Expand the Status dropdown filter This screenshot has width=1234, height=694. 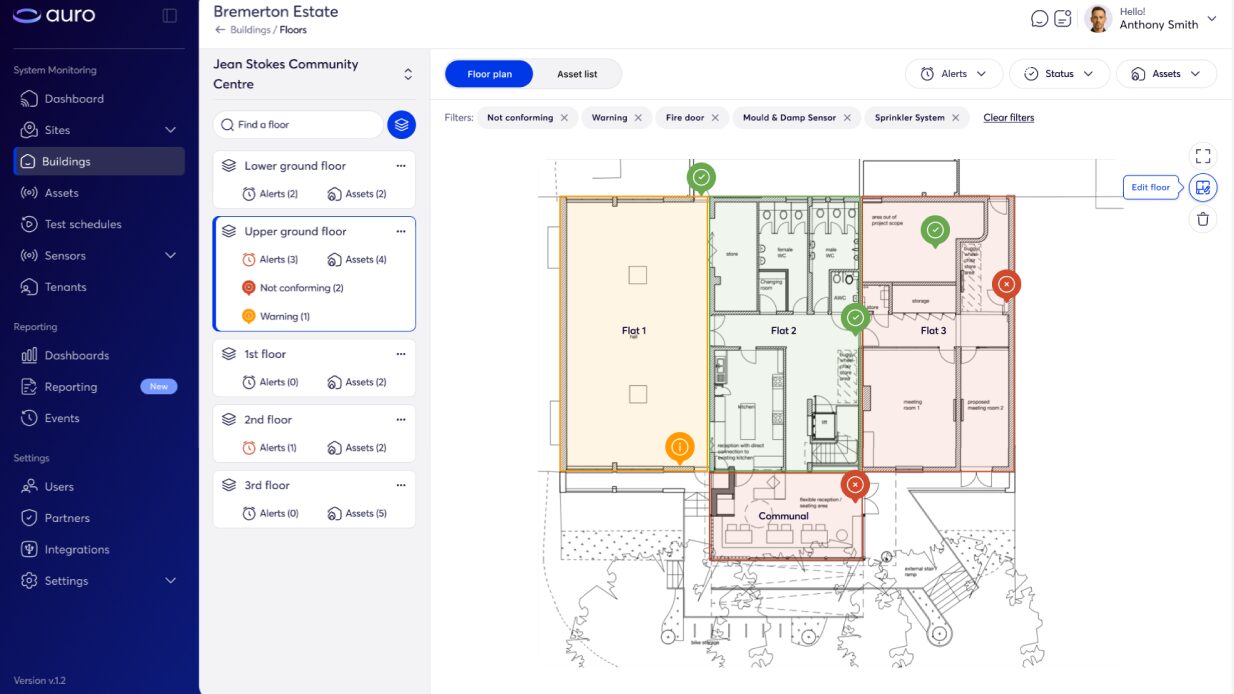[x=1059, y=73]
